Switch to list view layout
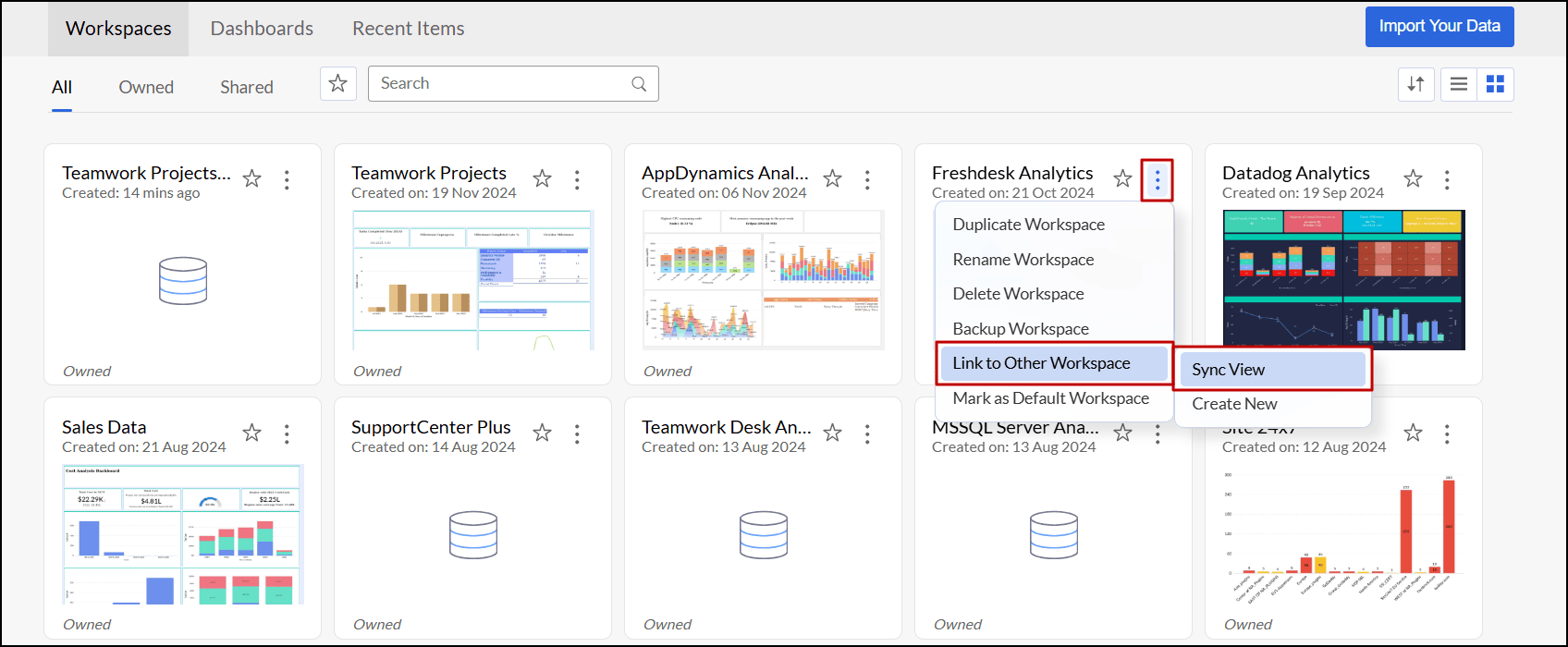Viewport: 1568px width, 647px height. pos(1458,84)
